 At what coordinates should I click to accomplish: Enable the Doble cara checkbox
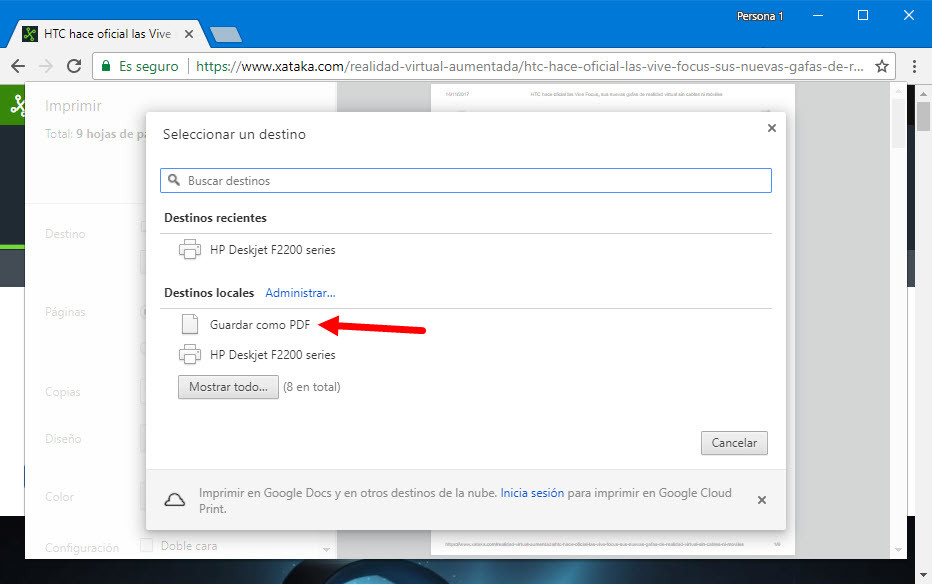click(145, 545)
